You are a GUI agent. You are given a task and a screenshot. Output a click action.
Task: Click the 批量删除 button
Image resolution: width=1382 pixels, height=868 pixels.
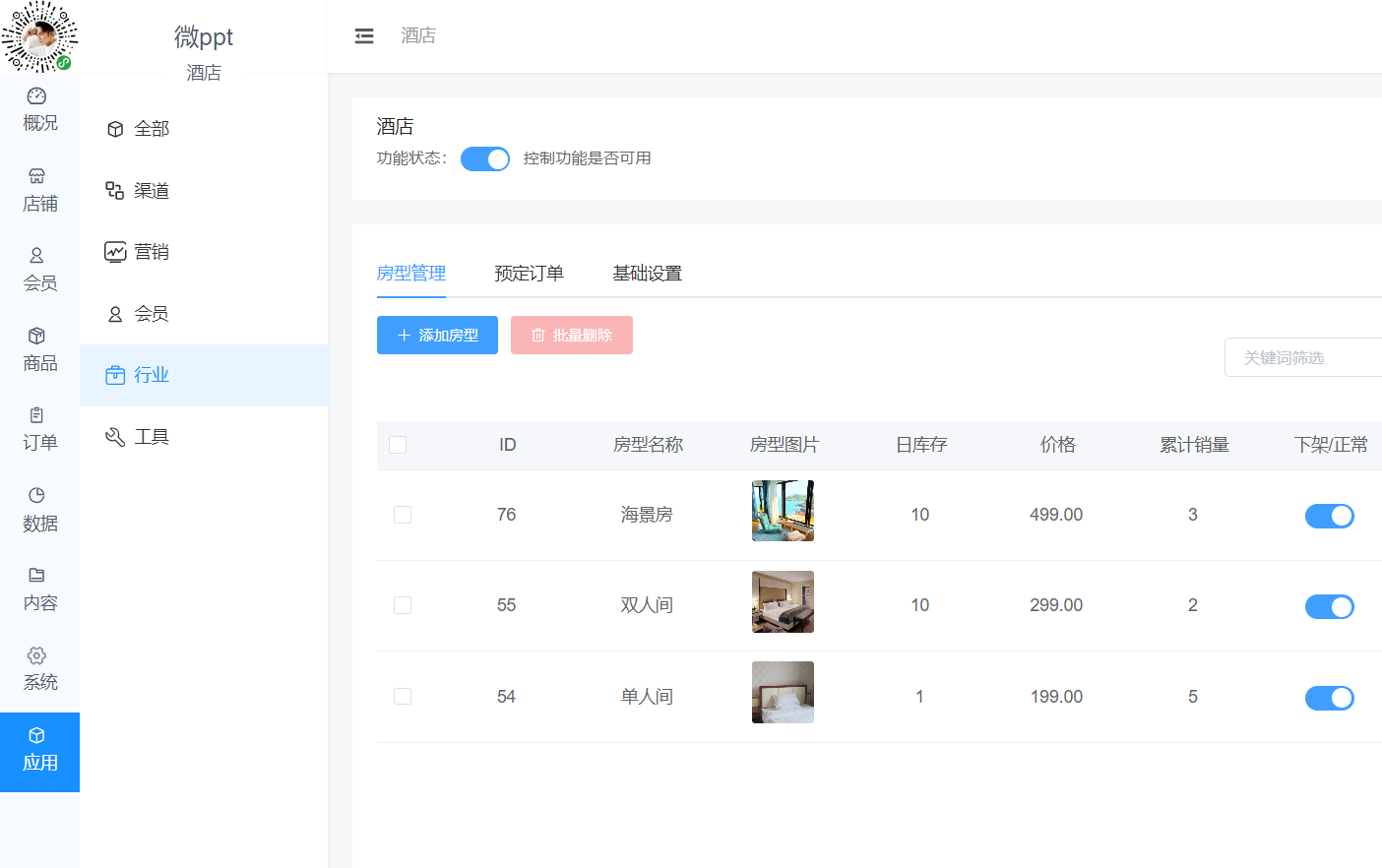pyautogui.click(x=572, y=335)
